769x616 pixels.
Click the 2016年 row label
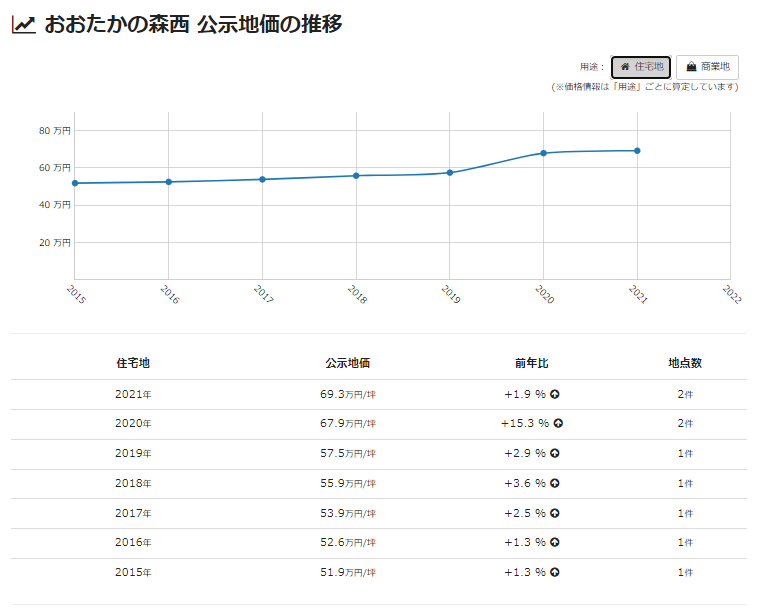tap(133, 542)
